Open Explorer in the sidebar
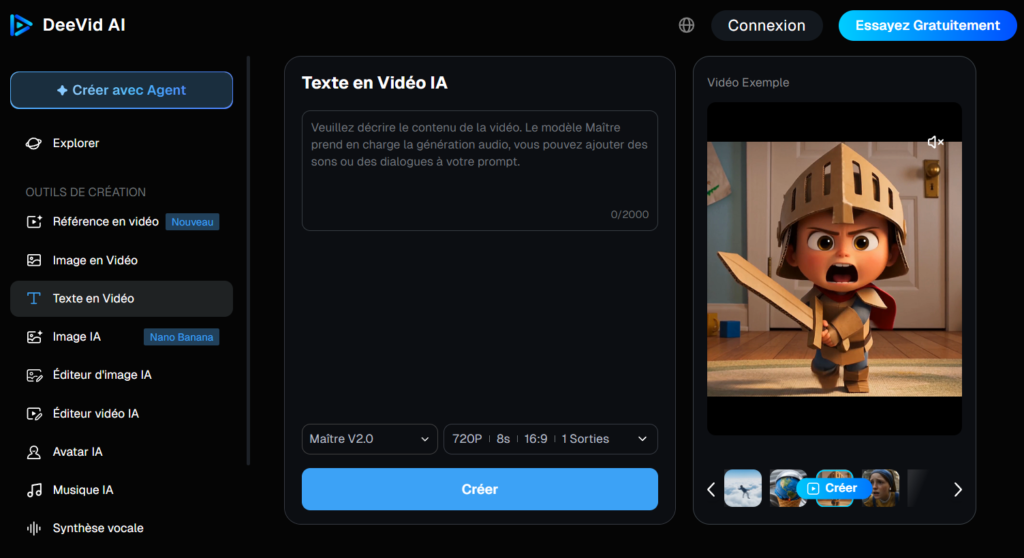1024x558 pixels. coord(121,143)
